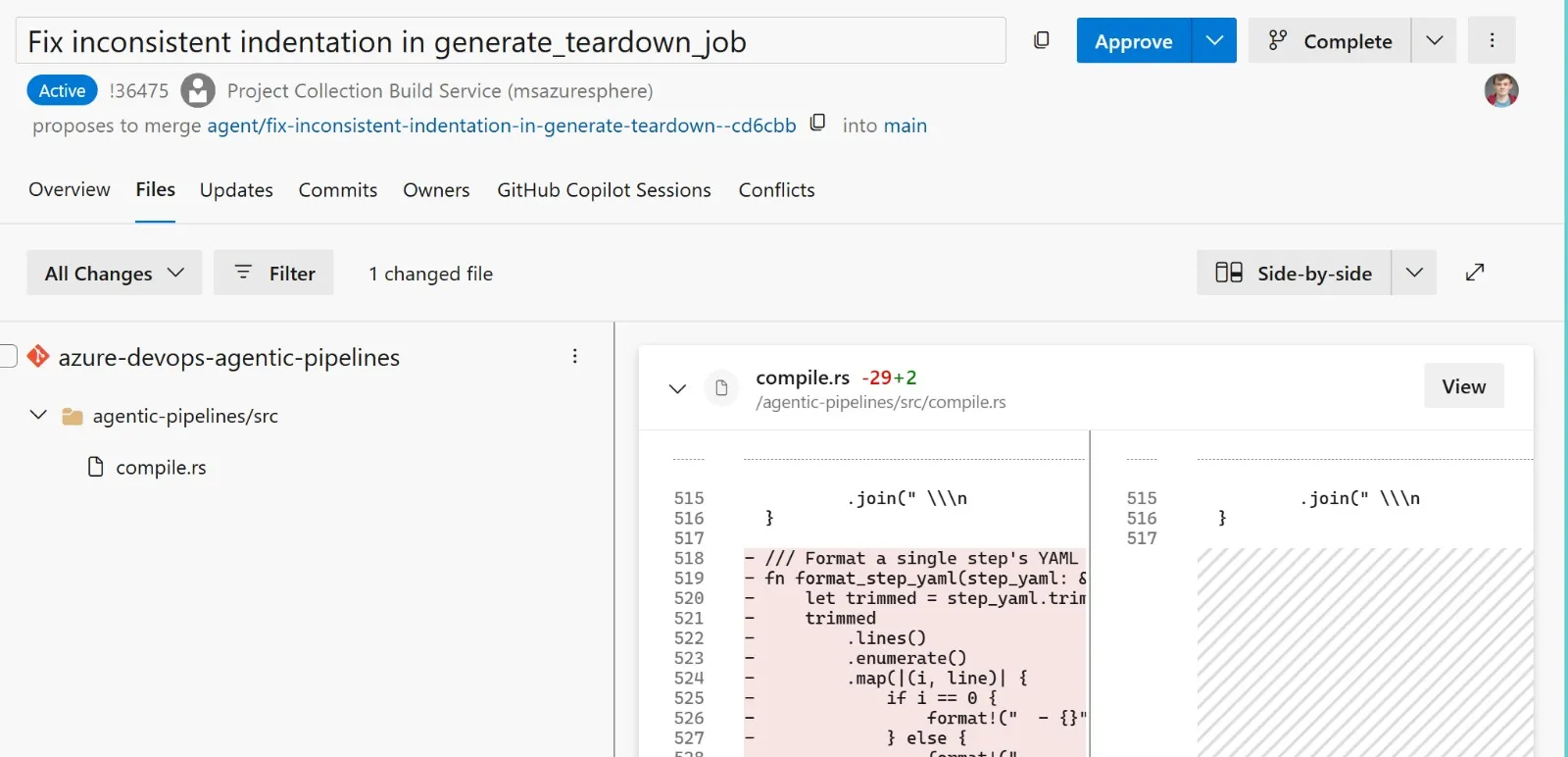Open the main target branch link

[x=906, y=126]
